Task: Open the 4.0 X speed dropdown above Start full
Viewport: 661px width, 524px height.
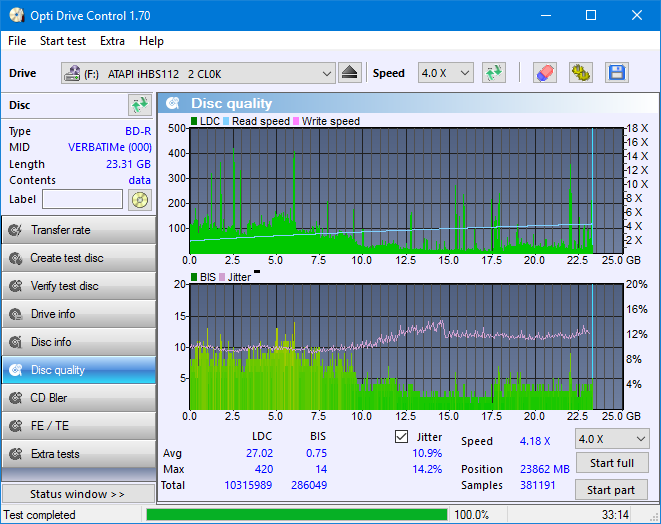Action: pos(612,439)
